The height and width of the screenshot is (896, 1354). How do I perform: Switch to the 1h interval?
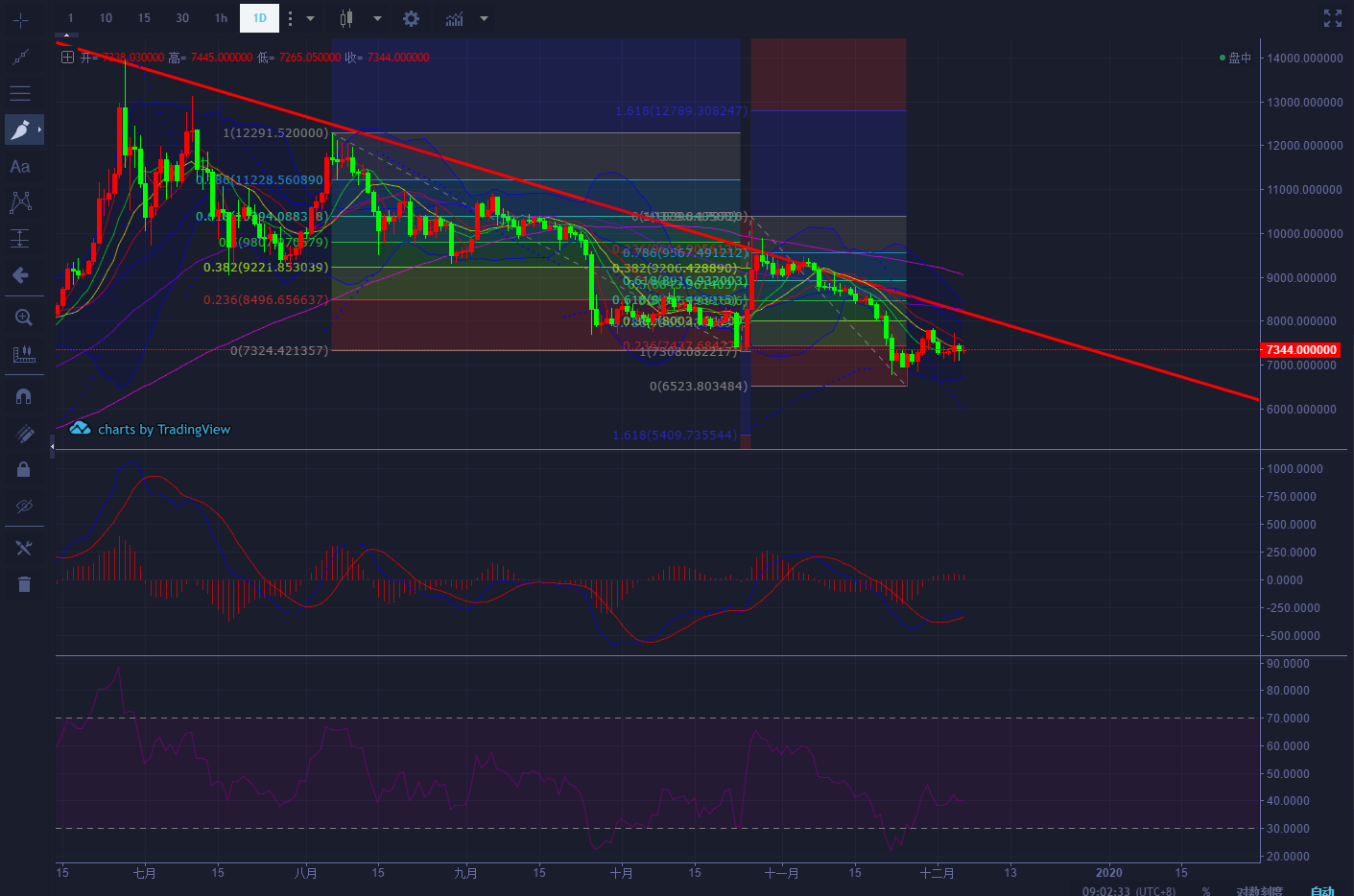pyautogui.click(x=222, y=18)
